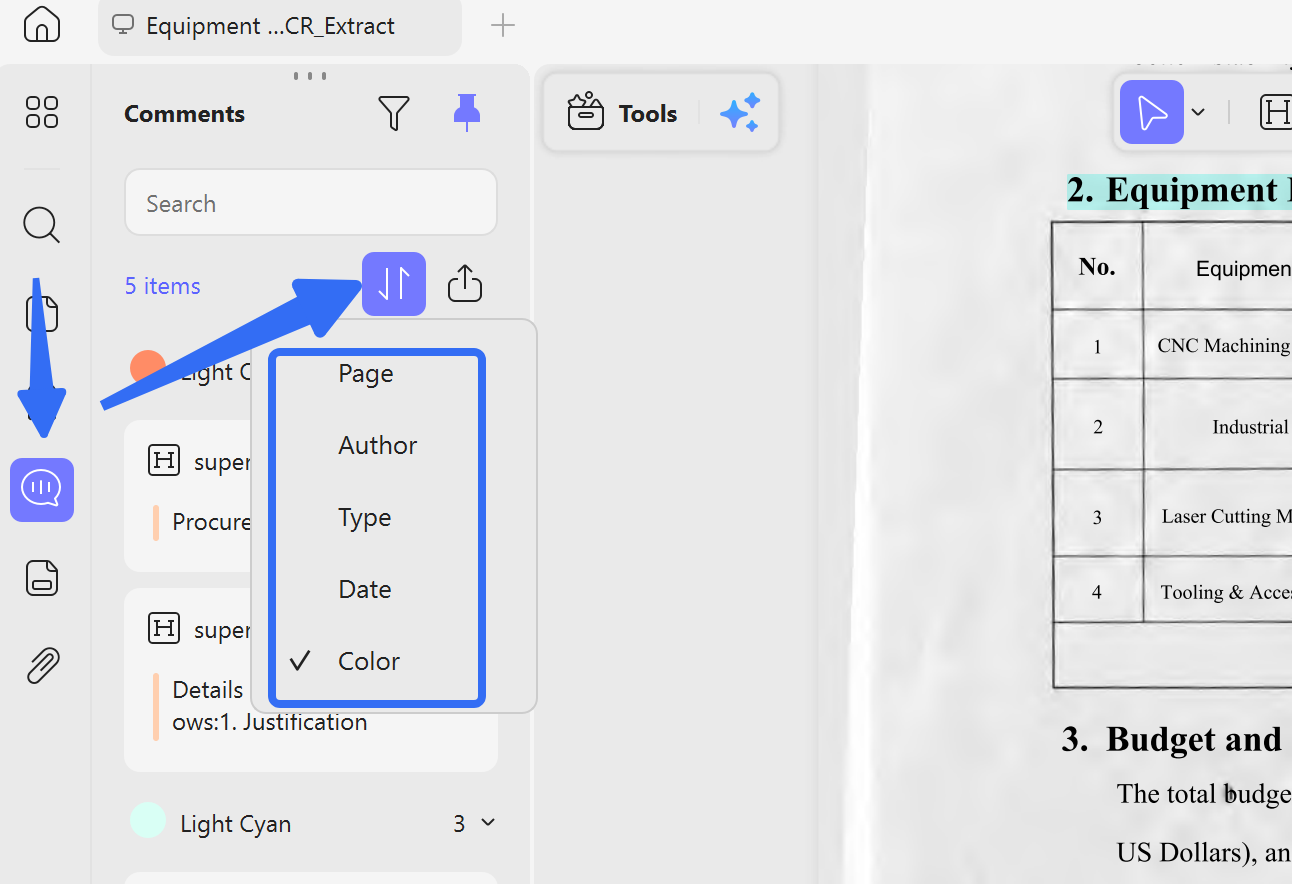Open the sort comments button

pos(394,284)
